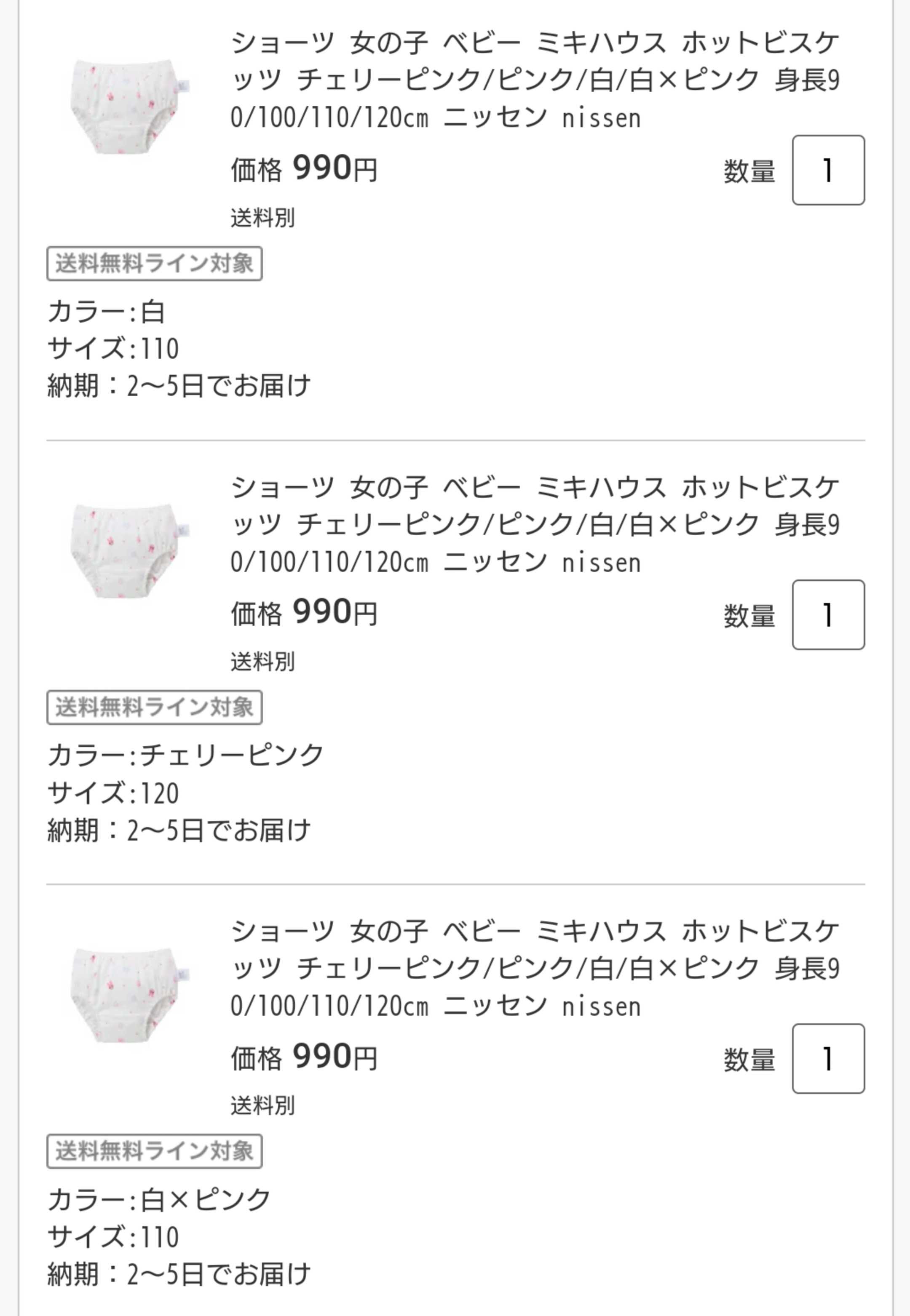Open product title link for 白×ピンク item
The height and width of the screenshot is (1316, 910).
(x=535, y=969)
